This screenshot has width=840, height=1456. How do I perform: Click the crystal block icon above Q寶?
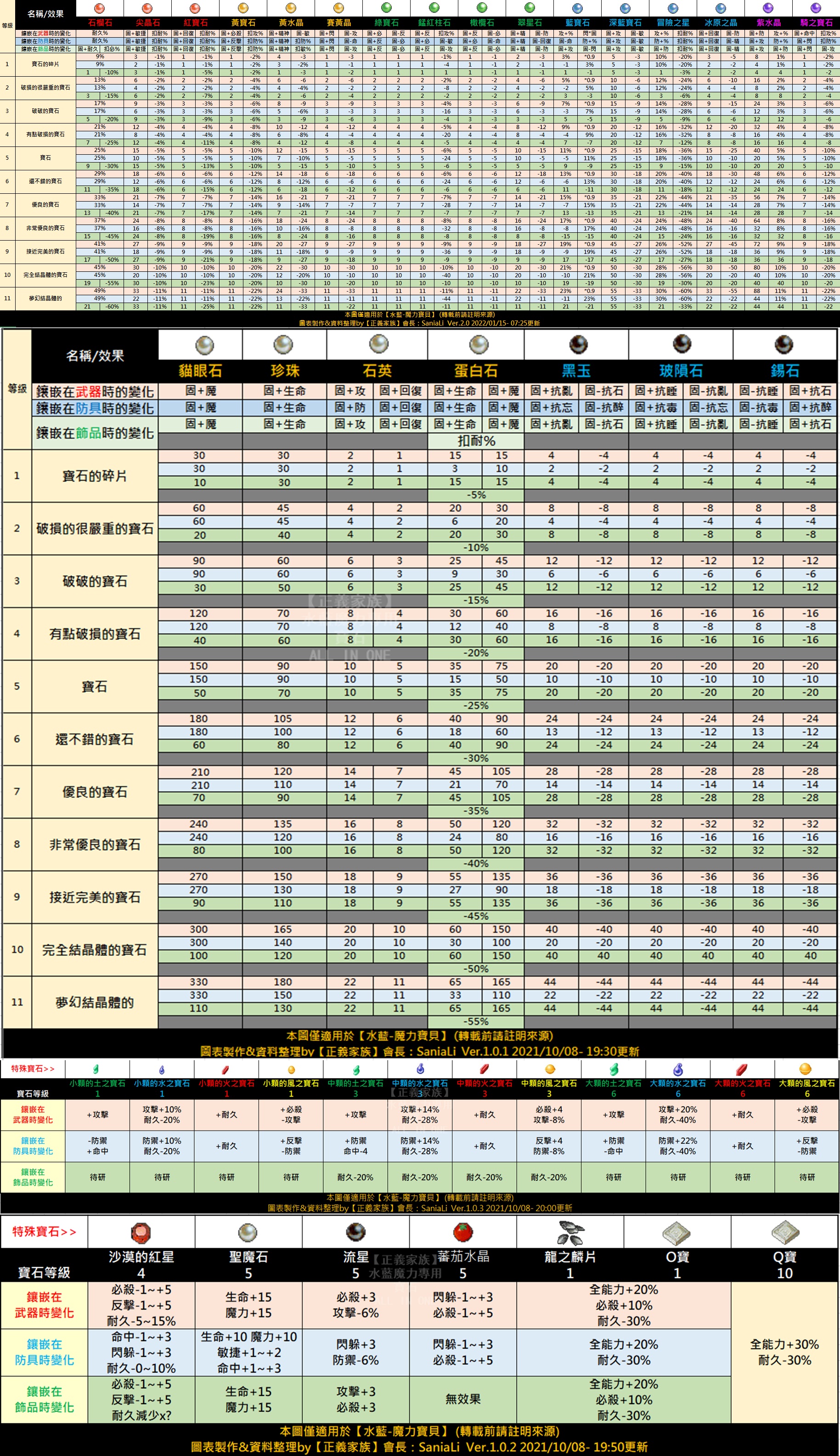coord(784,1233)
